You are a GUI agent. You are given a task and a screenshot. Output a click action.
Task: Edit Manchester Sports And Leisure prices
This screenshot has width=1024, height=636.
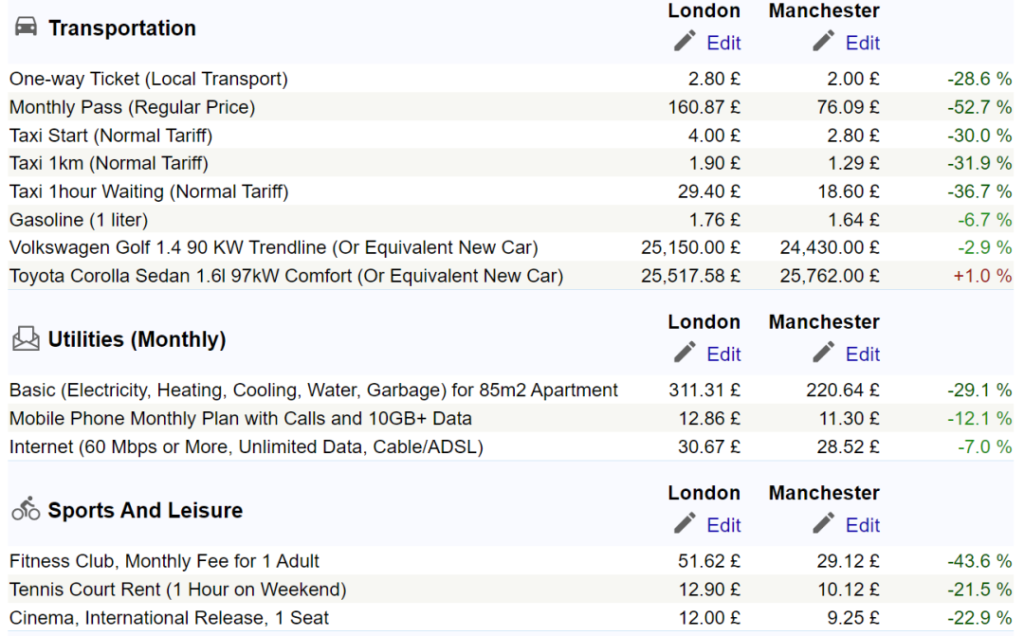coord(862,525)
